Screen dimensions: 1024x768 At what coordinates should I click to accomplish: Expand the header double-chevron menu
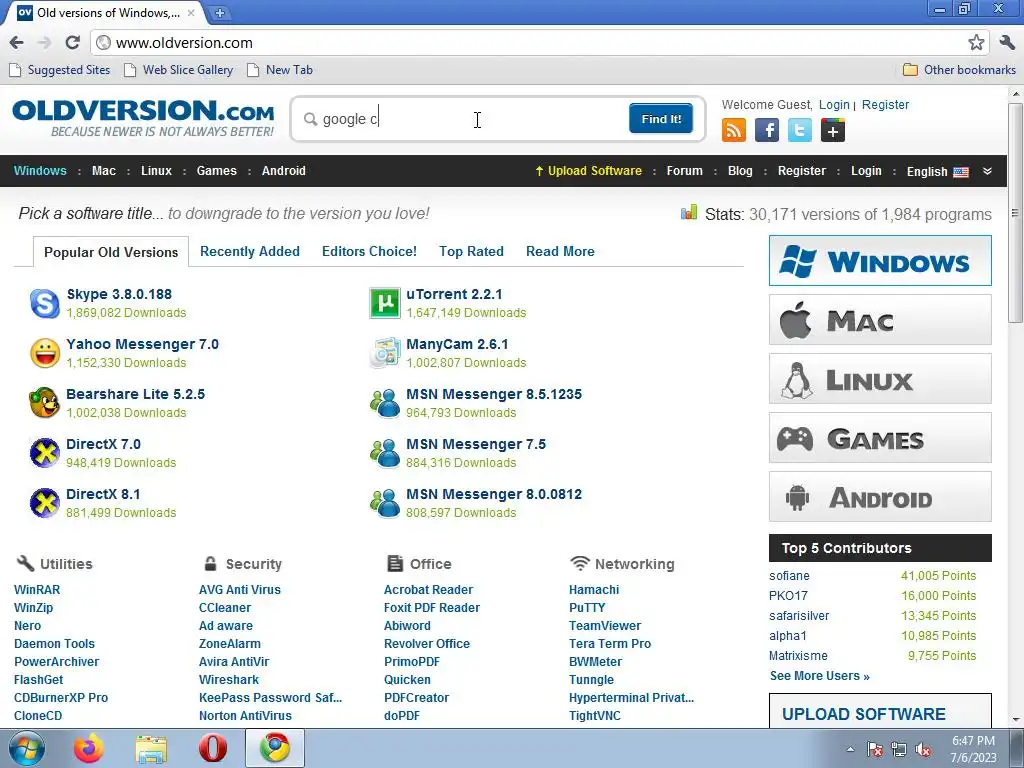coord(987,171)
